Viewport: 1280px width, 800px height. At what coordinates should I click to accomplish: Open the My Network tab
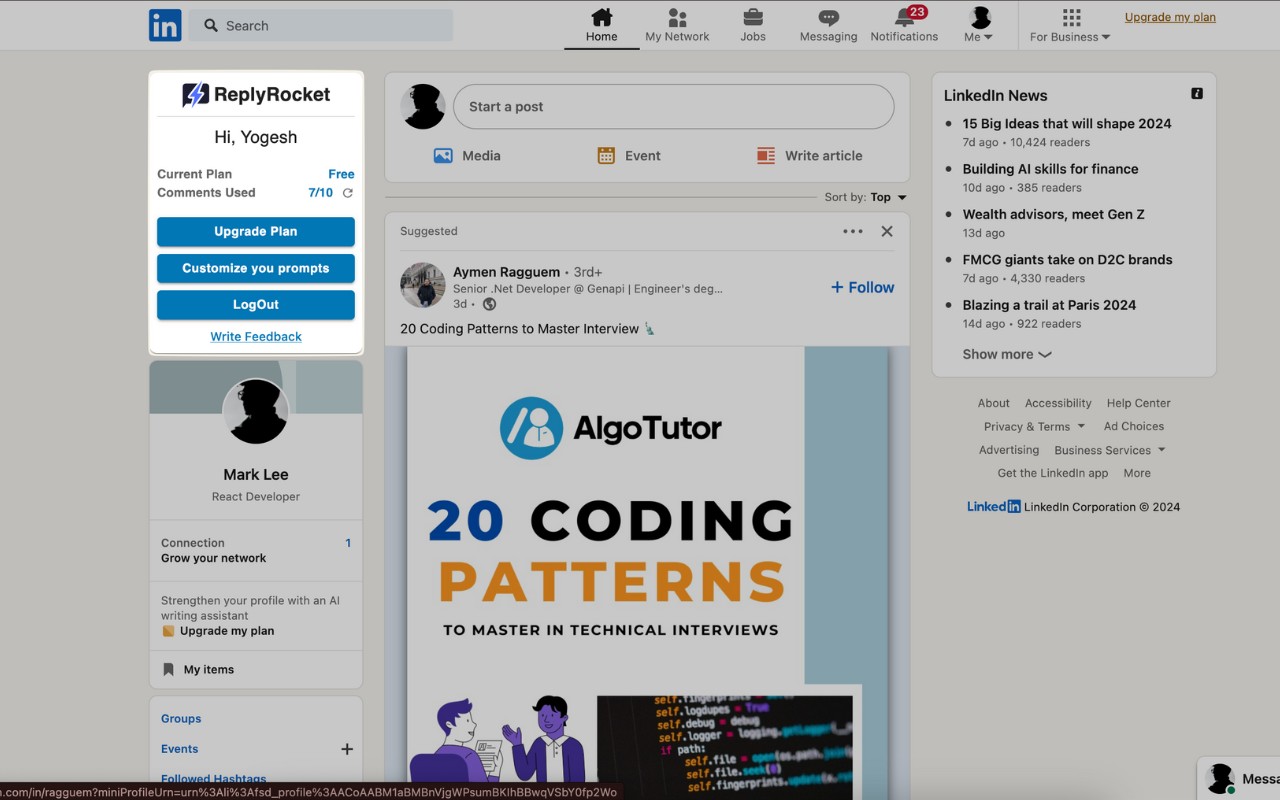tap(677, 25)
